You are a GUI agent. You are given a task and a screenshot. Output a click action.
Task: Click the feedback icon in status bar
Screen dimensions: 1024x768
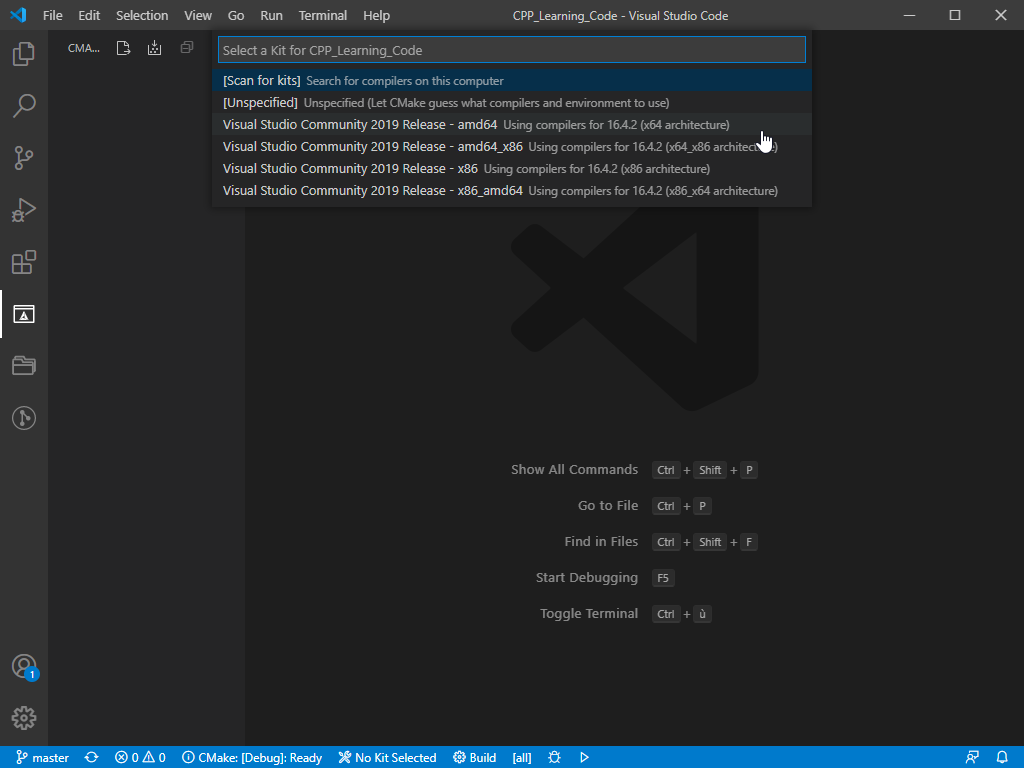pos(972,758)
